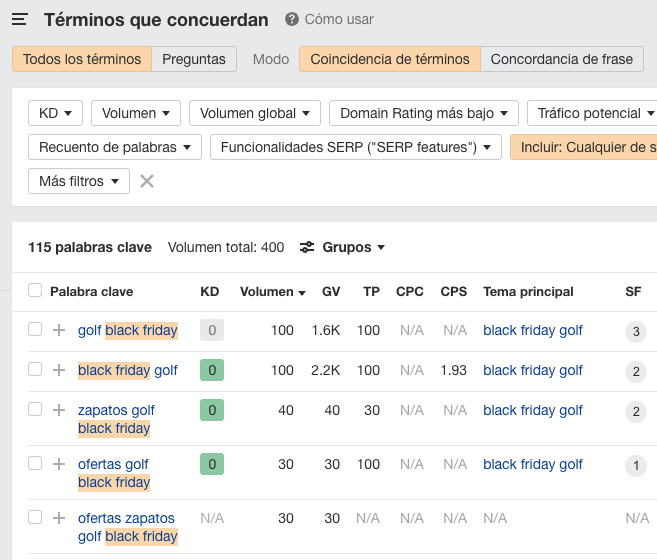Open Tema principal link in zapatos golf row
The image size is (657, 560).
point(533,410)
